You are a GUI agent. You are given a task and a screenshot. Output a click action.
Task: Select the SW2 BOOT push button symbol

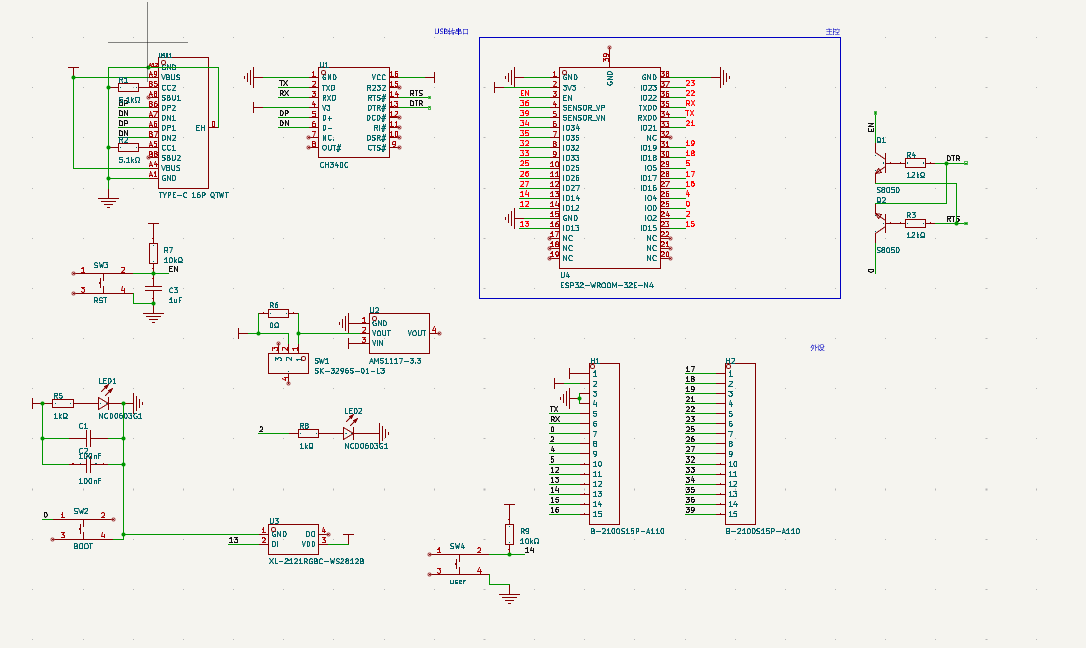pyautogui.click(x=81, y=526)
